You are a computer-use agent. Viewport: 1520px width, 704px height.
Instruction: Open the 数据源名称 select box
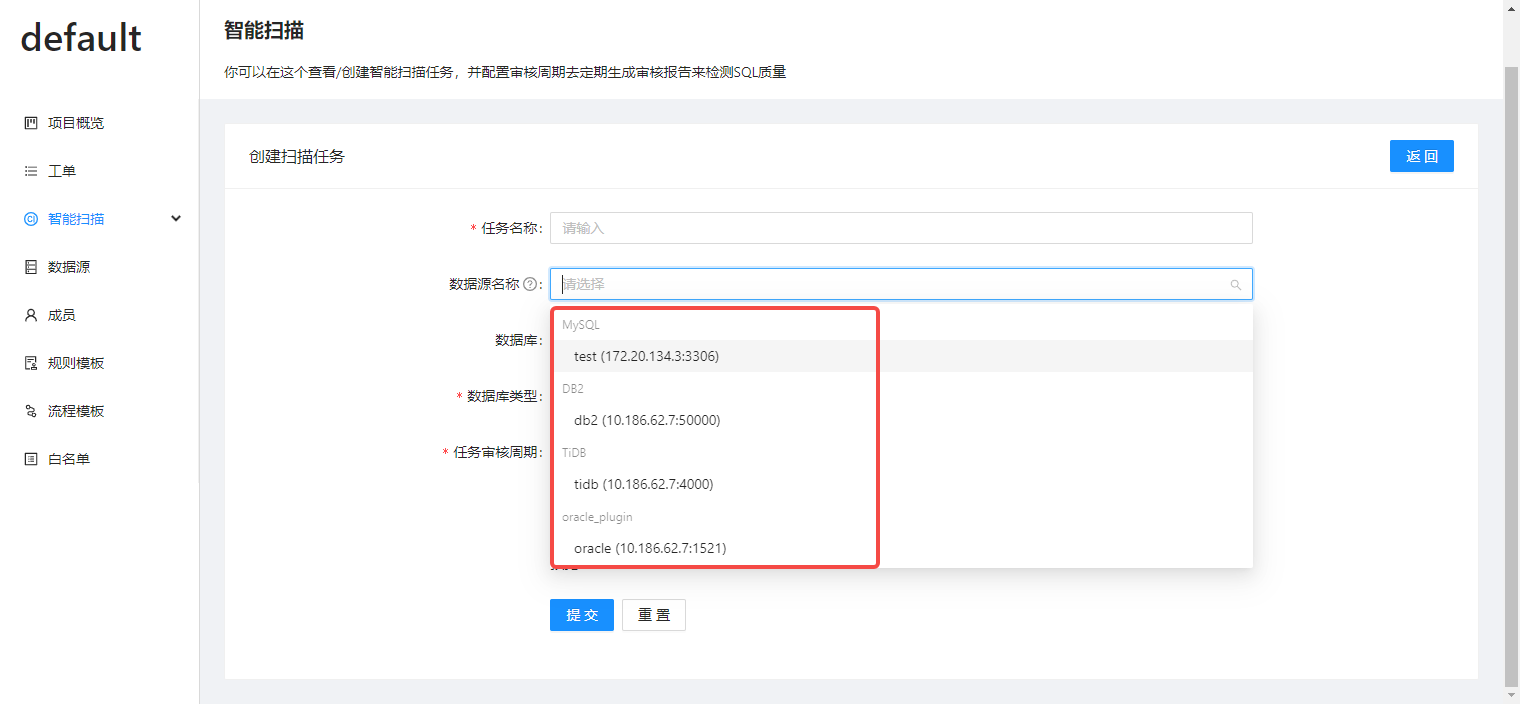tap(901, 284)
